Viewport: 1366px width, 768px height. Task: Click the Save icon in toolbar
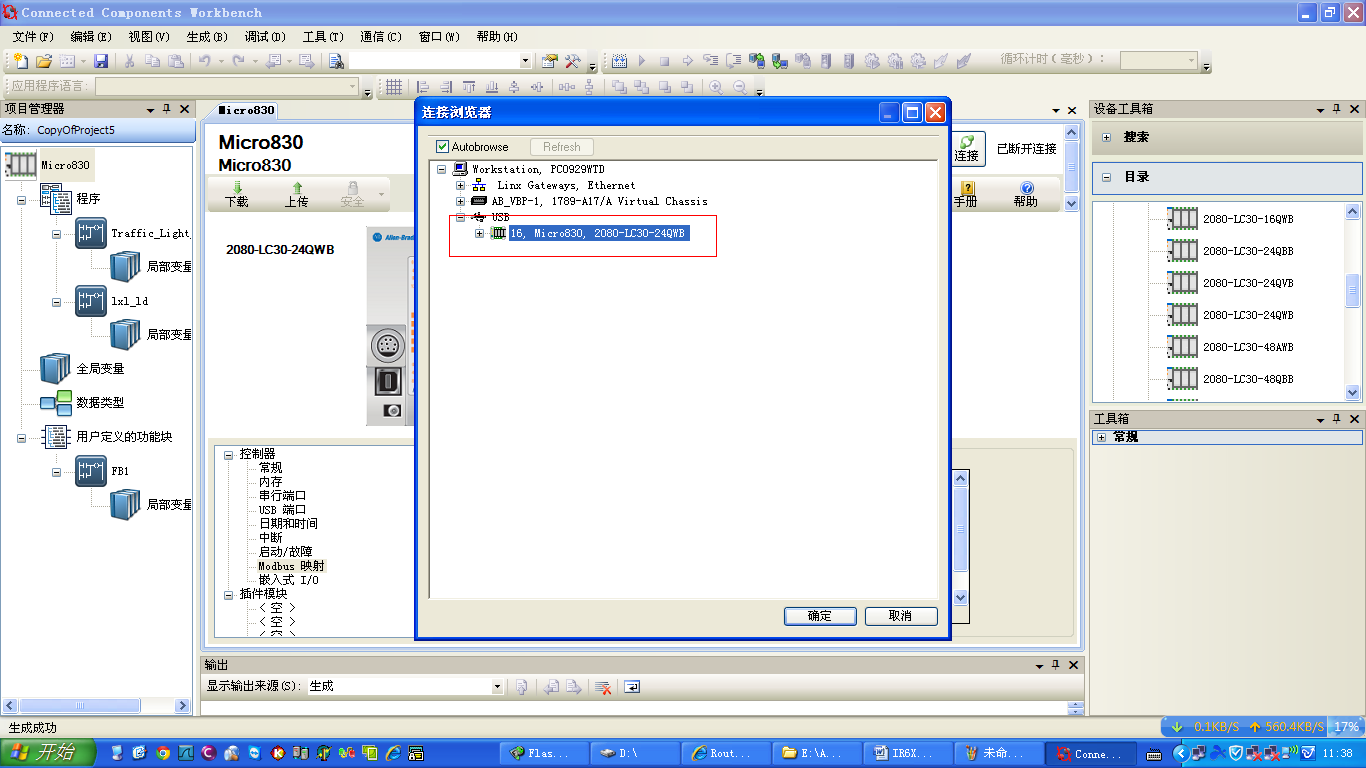[x=101, y=61]
